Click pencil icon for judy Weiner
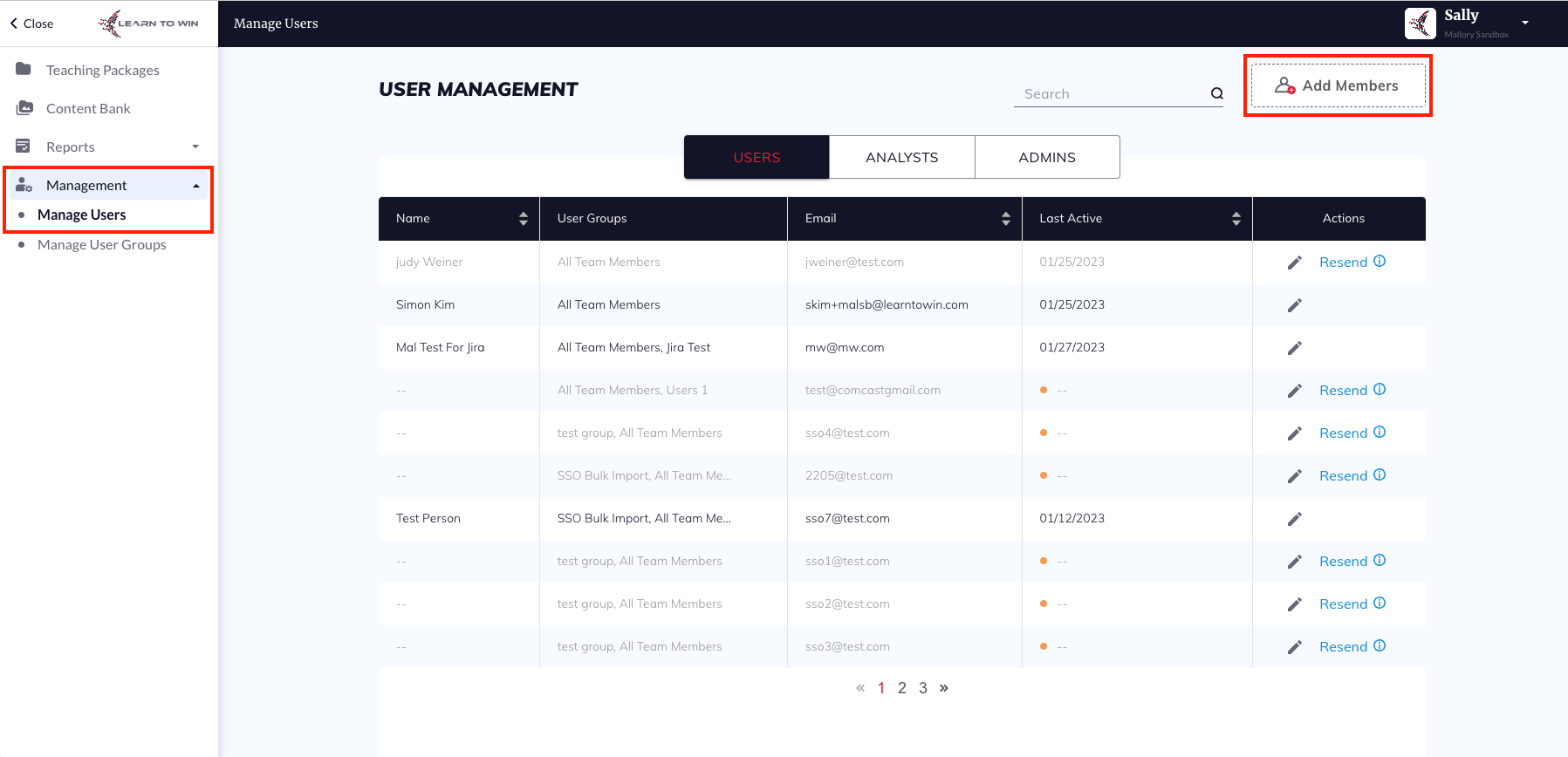 [x=1294, y=263]
